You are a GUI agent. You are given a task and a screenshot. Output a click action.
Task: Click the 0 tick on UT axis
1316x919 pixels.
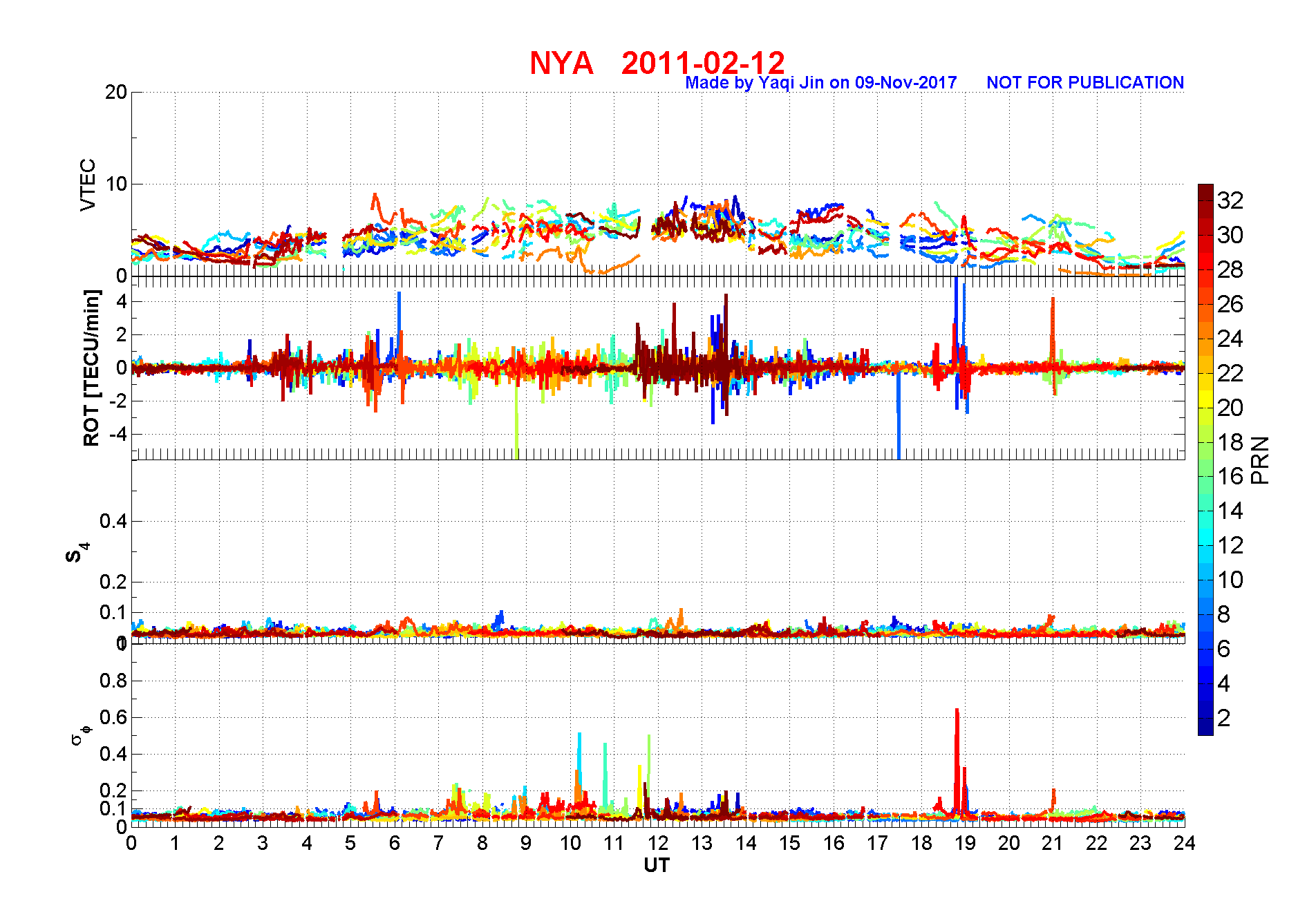click(131, 843)
